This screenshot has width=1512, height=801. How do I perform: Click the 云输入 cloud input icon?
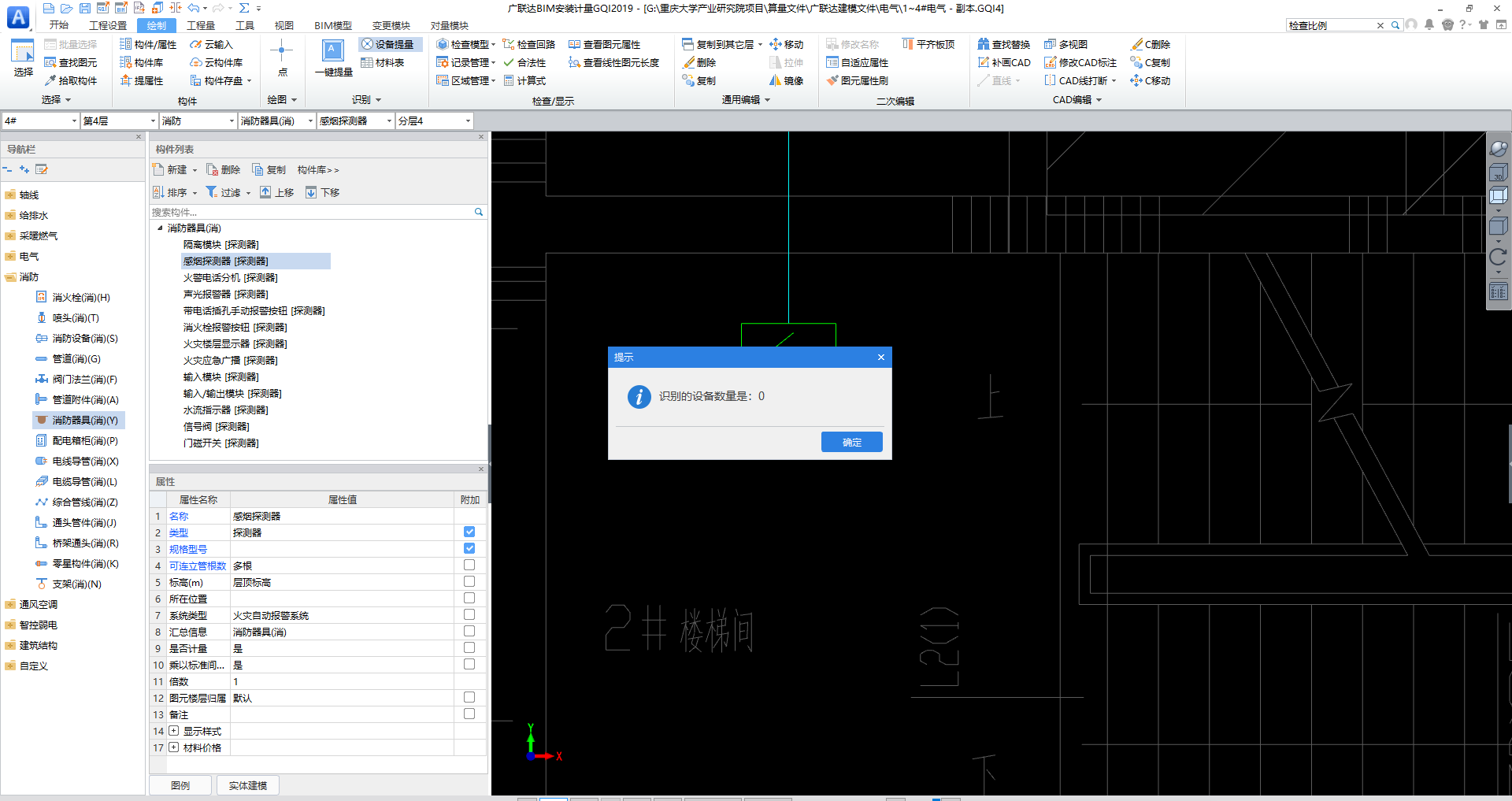point(211,45)
